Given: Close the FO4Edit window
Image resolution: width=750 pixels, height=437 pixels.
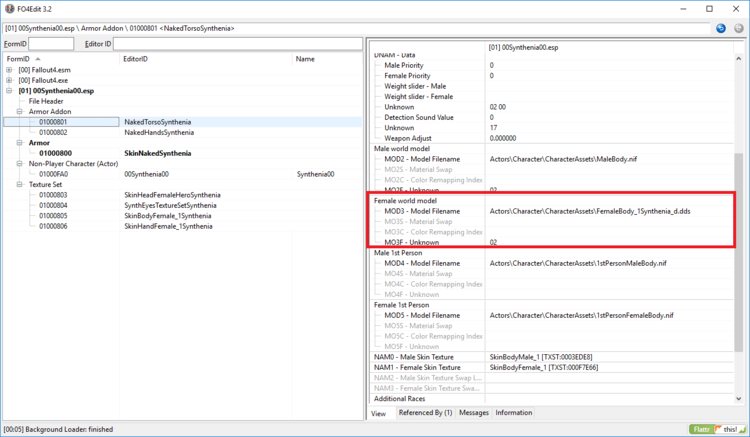Looking at the screenshot, I should click(736, 9).
